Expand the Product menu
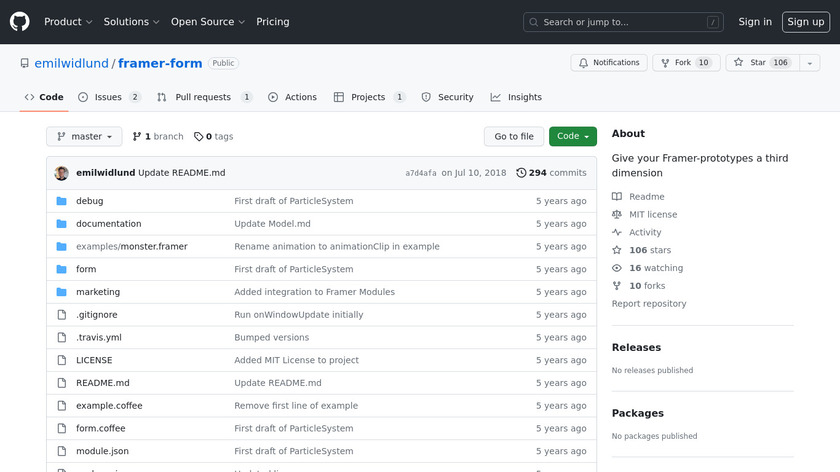 [x=68, y=22]
